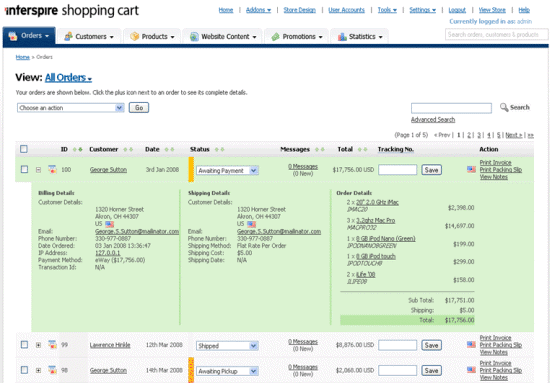The image size is (550, 383).
Task: Click the order icon beside ID 99
Action: 52,345
